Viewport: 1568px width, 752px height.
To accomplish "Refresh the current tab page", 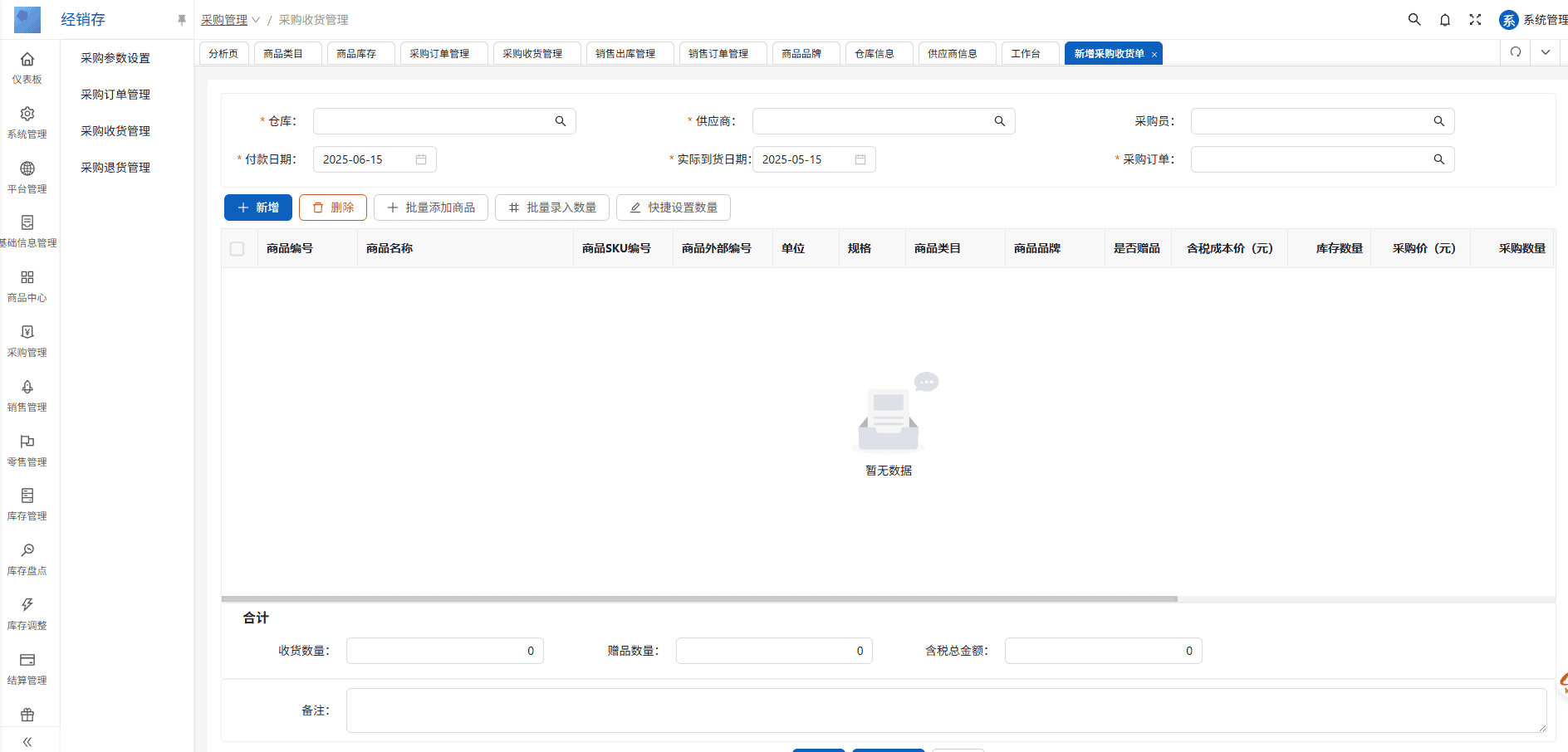I will (1516, 52).
